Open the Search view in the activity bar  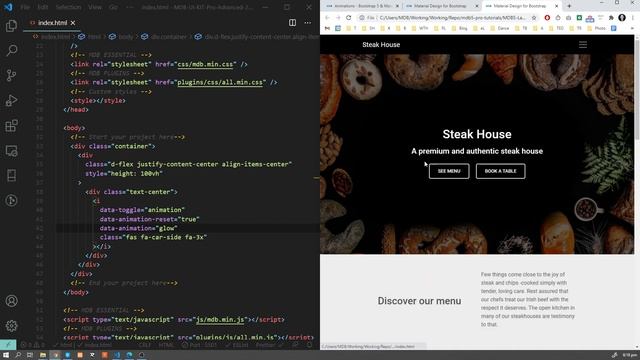11,51
